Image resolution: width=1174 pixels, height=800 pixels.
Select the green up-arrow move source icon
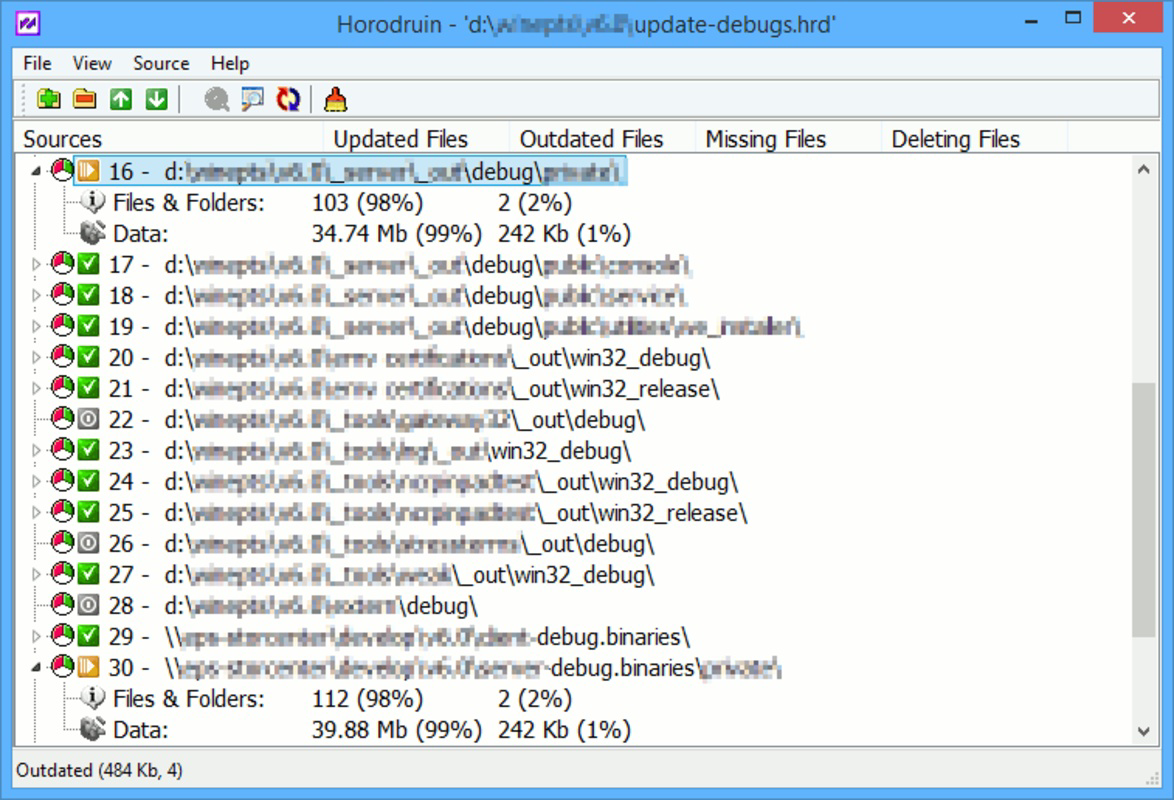click(x=119, y=98)
